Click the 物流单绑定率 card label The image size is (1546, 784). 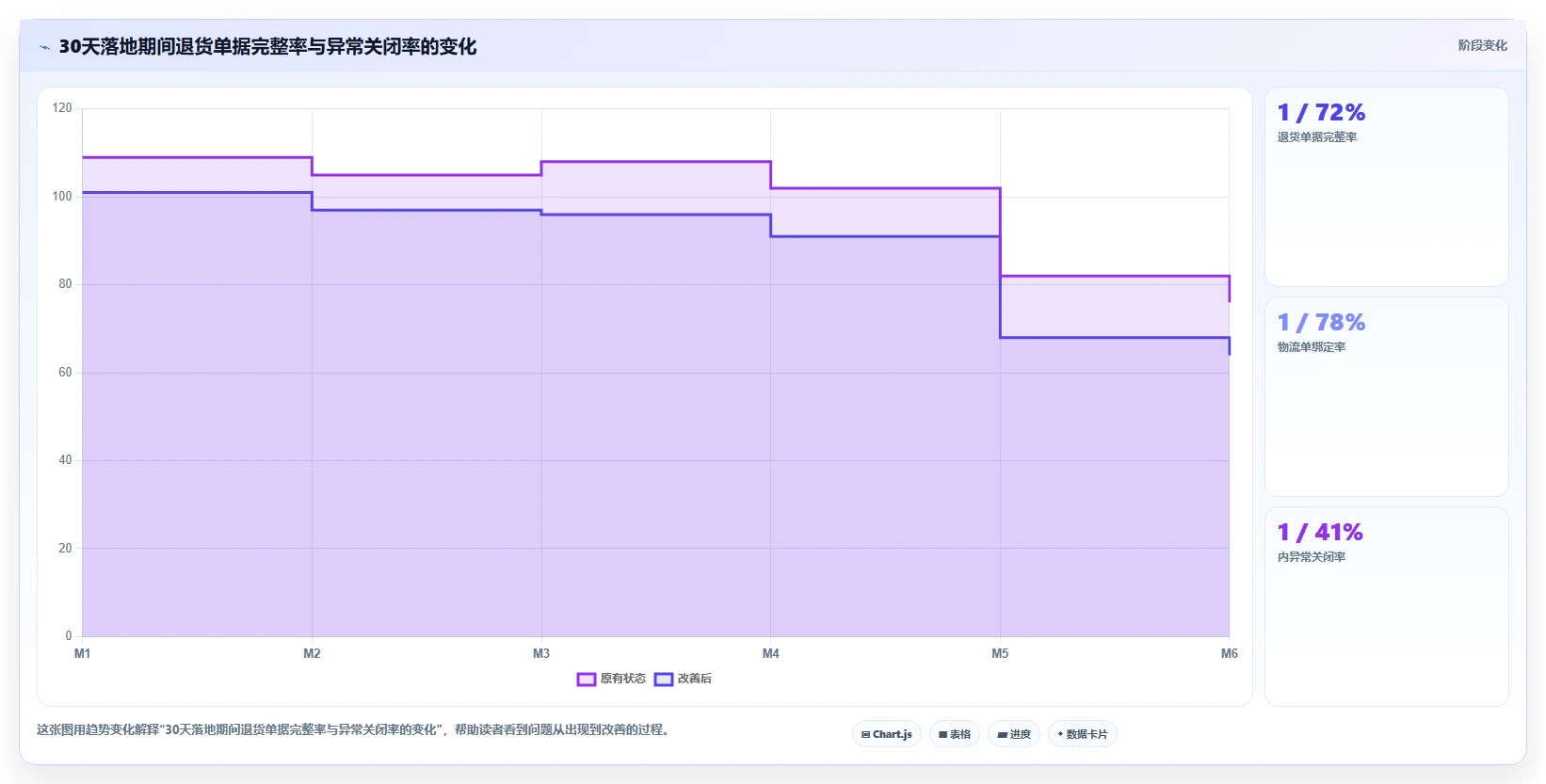point(1312,347)
